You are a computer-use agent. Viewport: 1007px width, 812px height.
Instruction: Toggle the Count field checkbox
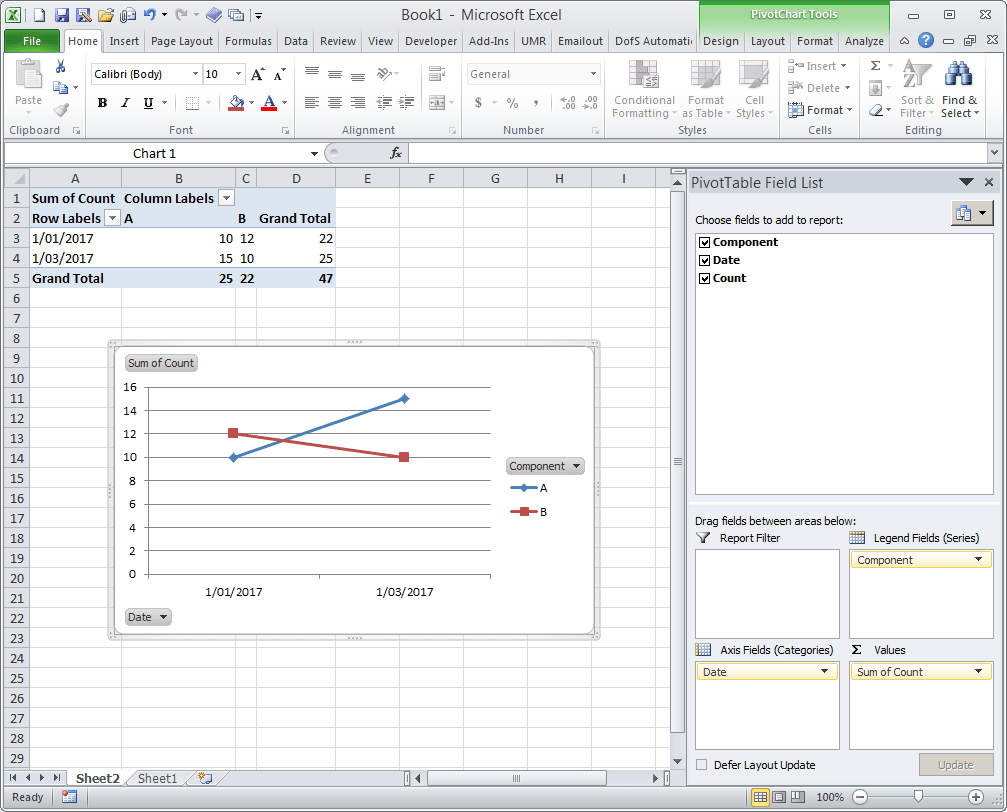click(705, 278)
